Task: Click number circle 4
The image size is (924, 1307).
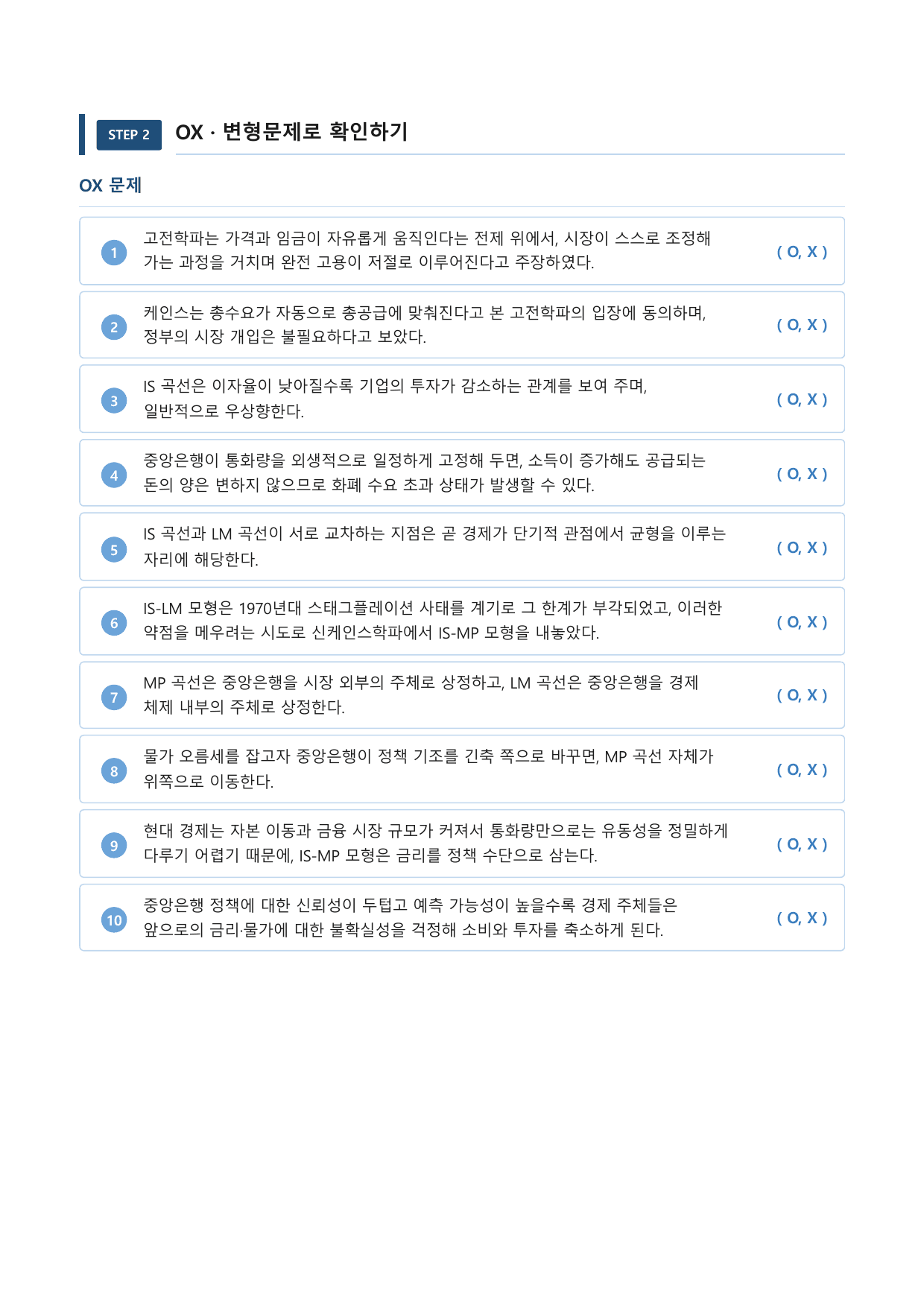Action: coord(114,475)
